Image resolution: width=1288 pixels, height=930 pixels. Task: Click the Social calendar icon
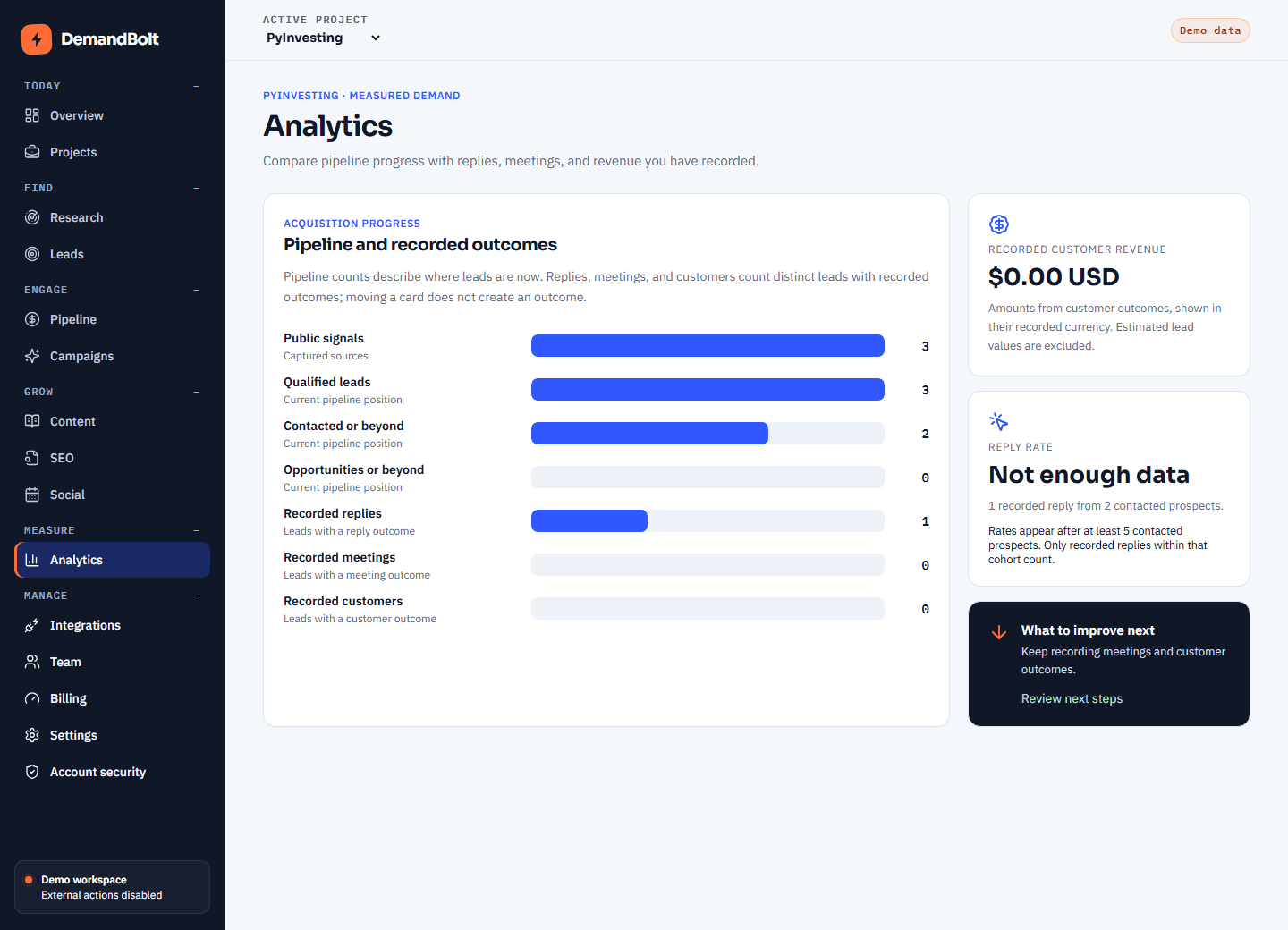[32, 495]
